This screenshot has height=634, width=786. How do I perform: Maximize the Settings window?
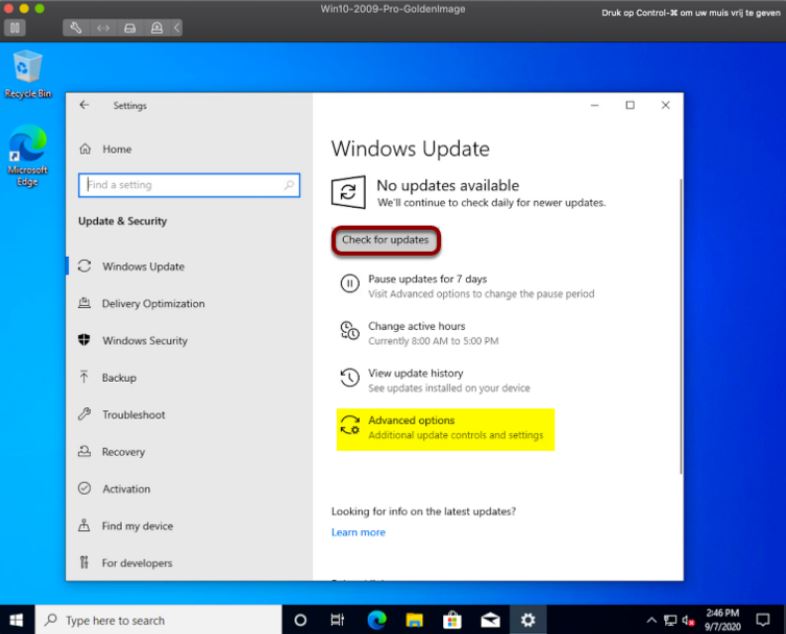coord(630,105)
